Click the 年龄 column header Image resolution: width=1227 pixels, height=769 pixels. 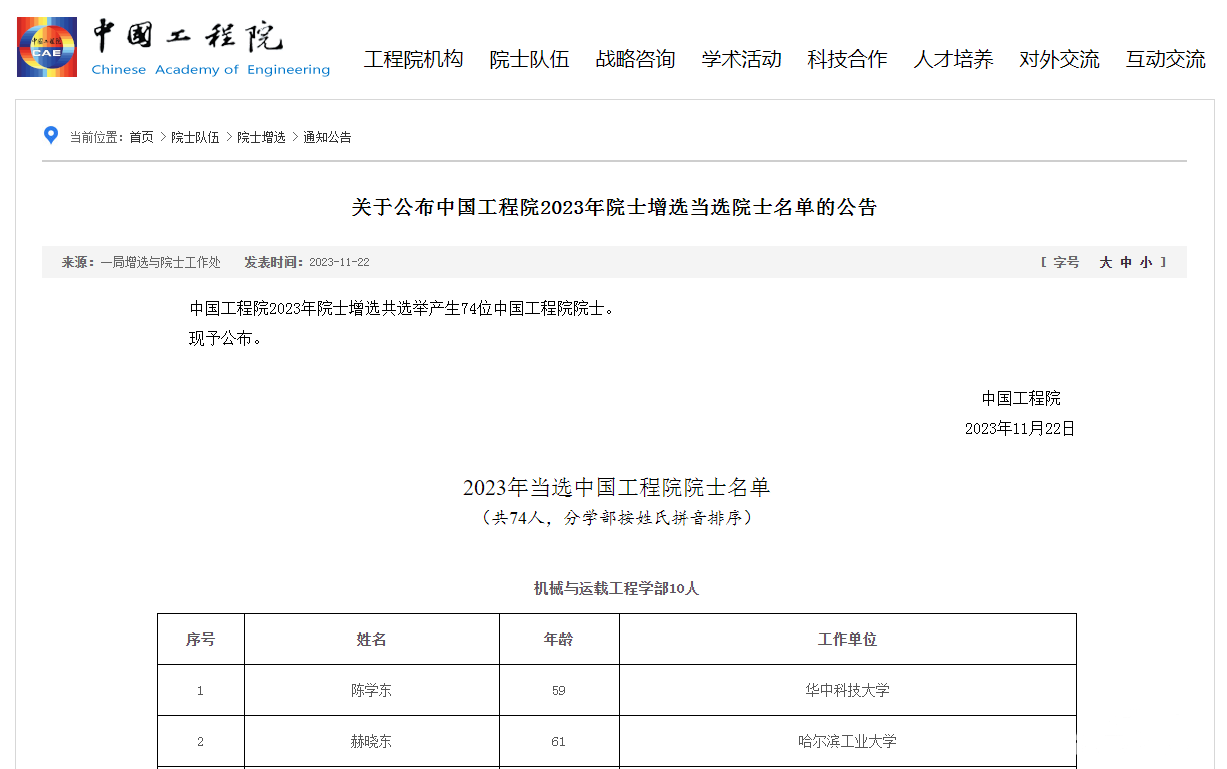(559, 639)
